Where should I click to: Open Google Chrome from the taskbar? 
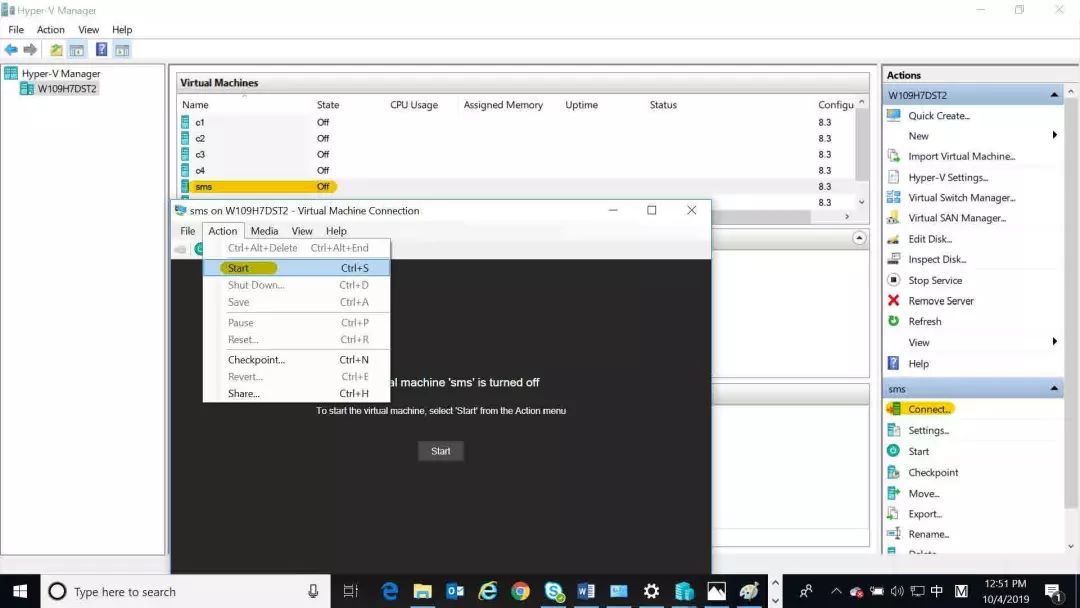(520, 591)
